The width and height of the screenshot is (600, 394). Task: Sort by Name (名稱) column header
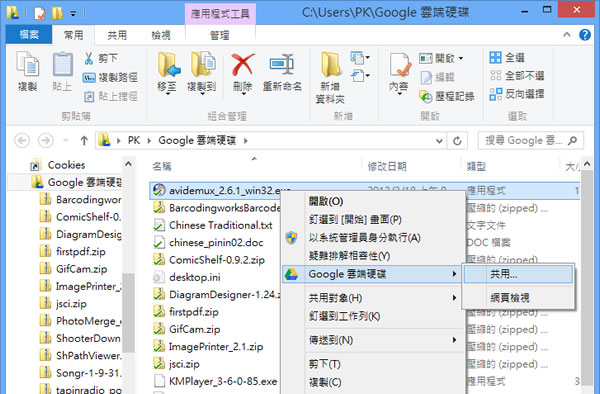tap(162, 166)
